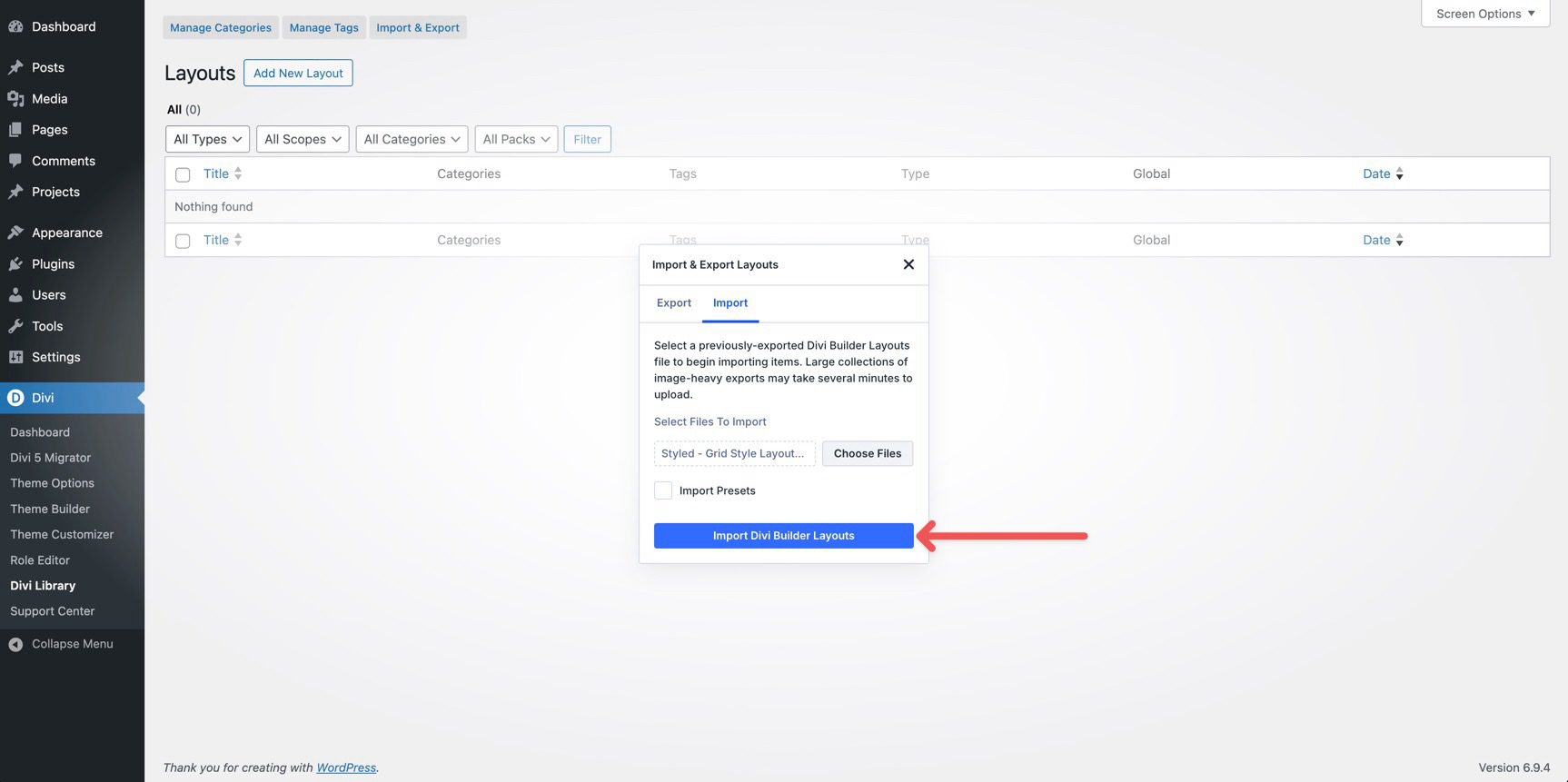Close the Import & Export Layouts modal
Viewport: 1568px width, 782px height.
pyautogui.click(x=908, y=264)
